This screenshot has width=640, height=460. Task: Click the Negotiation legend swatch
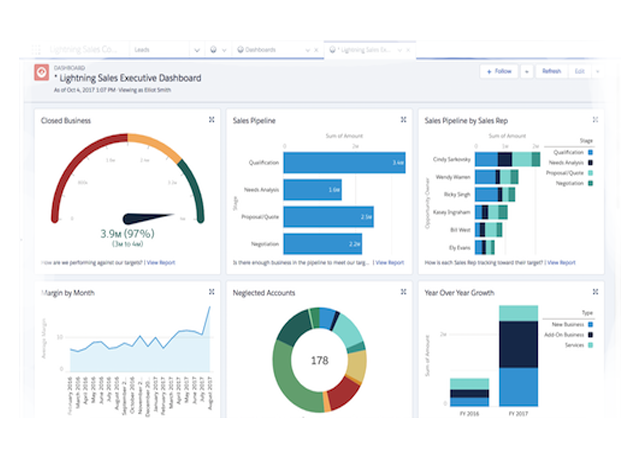click(x=590, y=183)
